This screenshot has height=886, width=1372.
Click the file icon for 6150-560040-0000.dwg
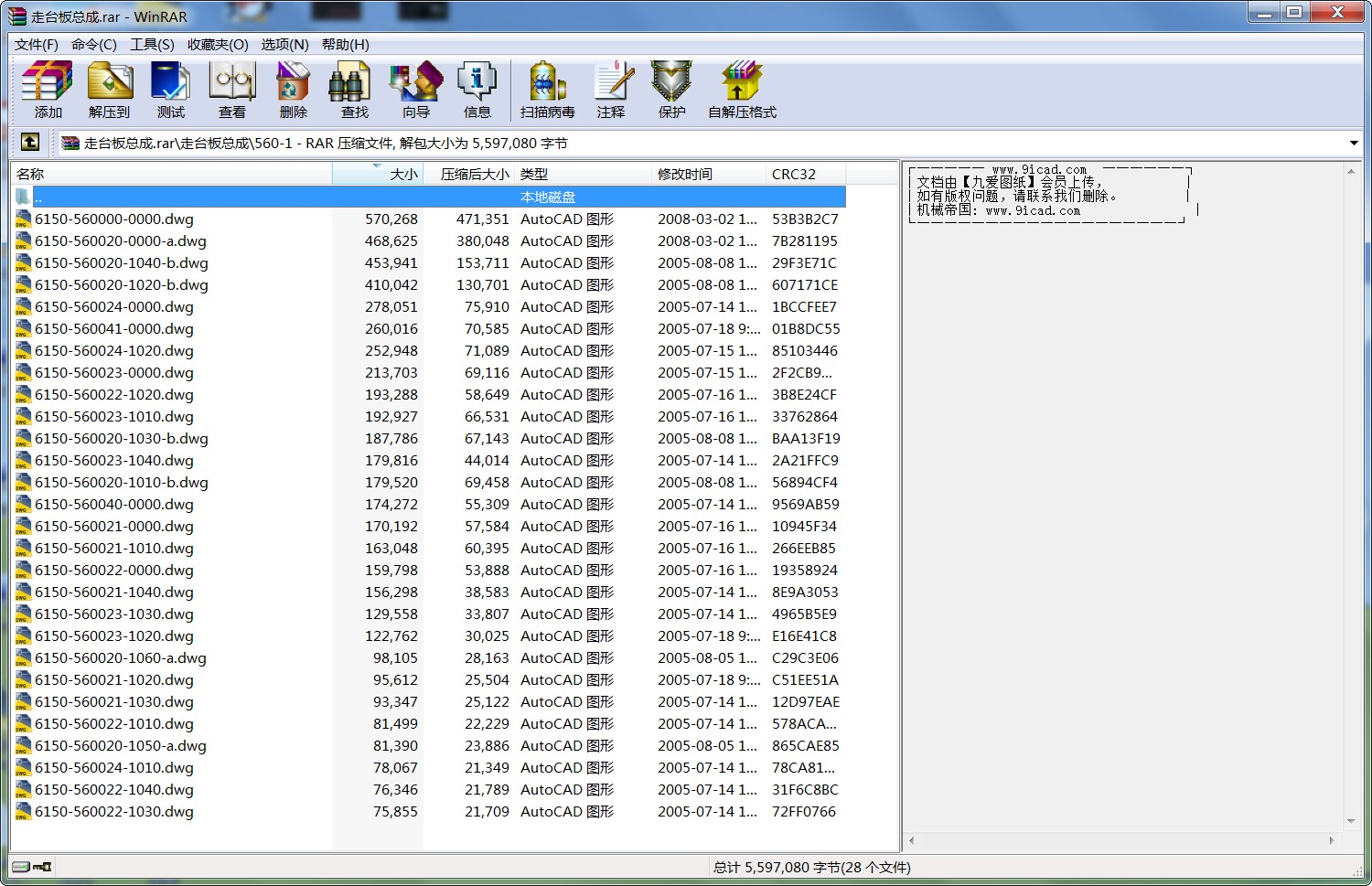tap(23, 504)
